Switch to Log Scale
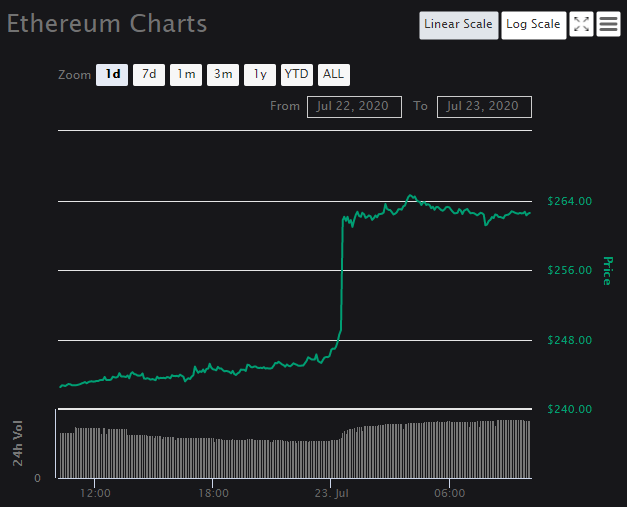 [533, 25]
